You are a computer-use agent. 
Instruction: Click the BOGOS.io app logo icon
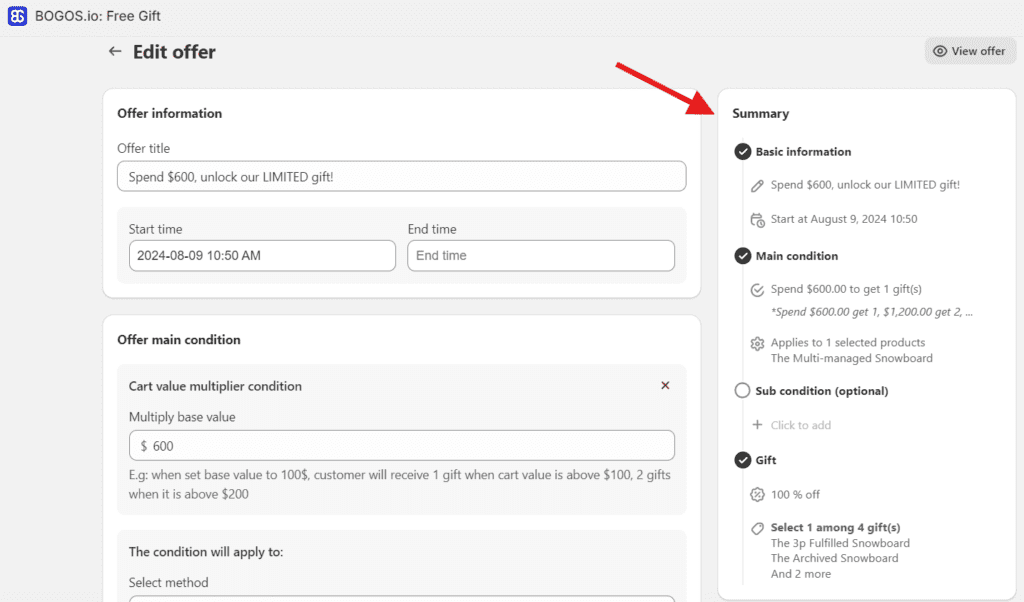[17, 16]
